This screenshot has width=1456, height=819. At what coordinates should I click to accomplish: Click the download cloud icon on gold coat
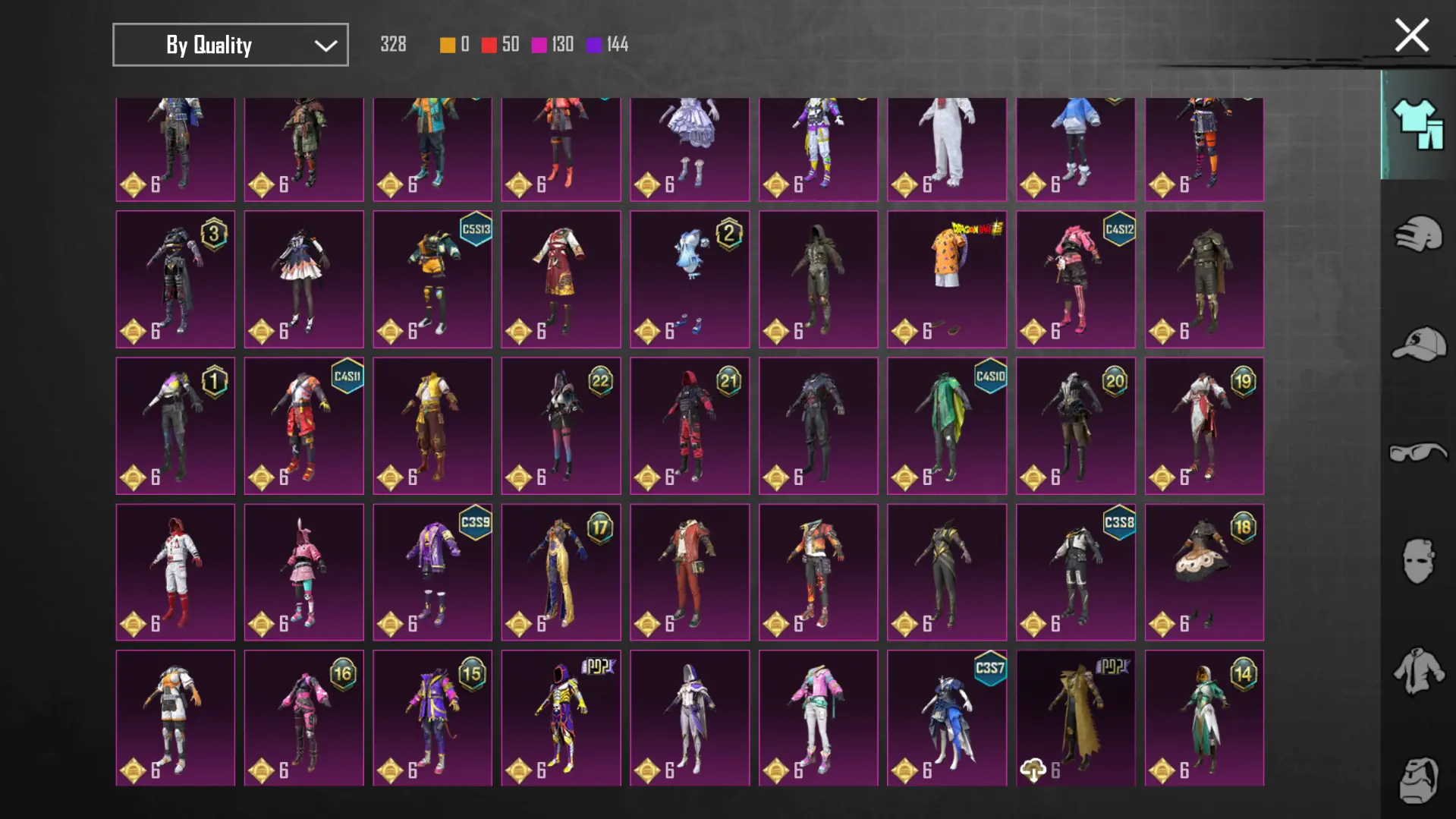coord(1033,770)
